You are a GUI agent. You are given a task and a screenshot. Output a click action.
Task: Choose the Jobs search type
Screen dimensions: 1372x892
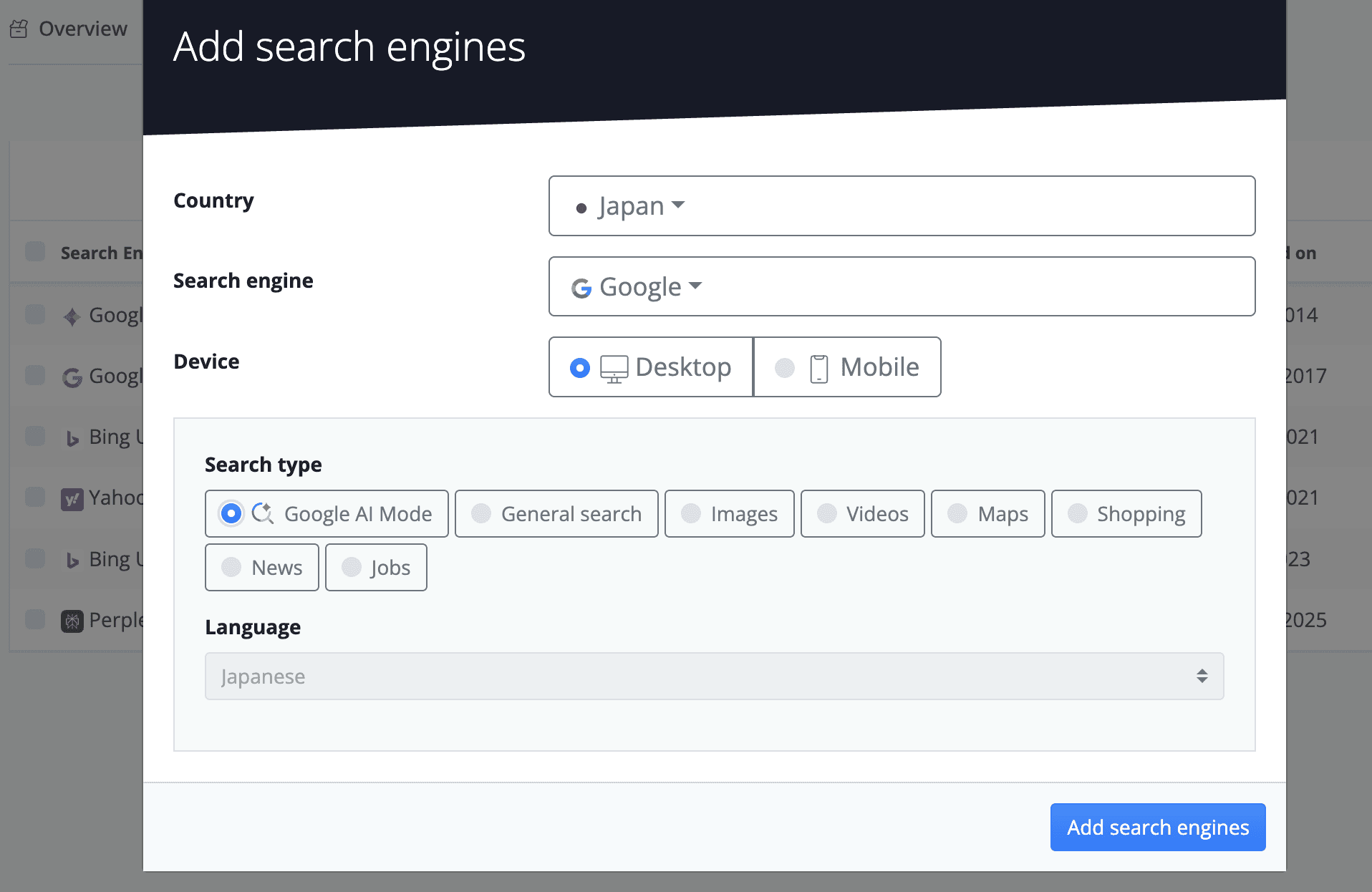[376, 568]
